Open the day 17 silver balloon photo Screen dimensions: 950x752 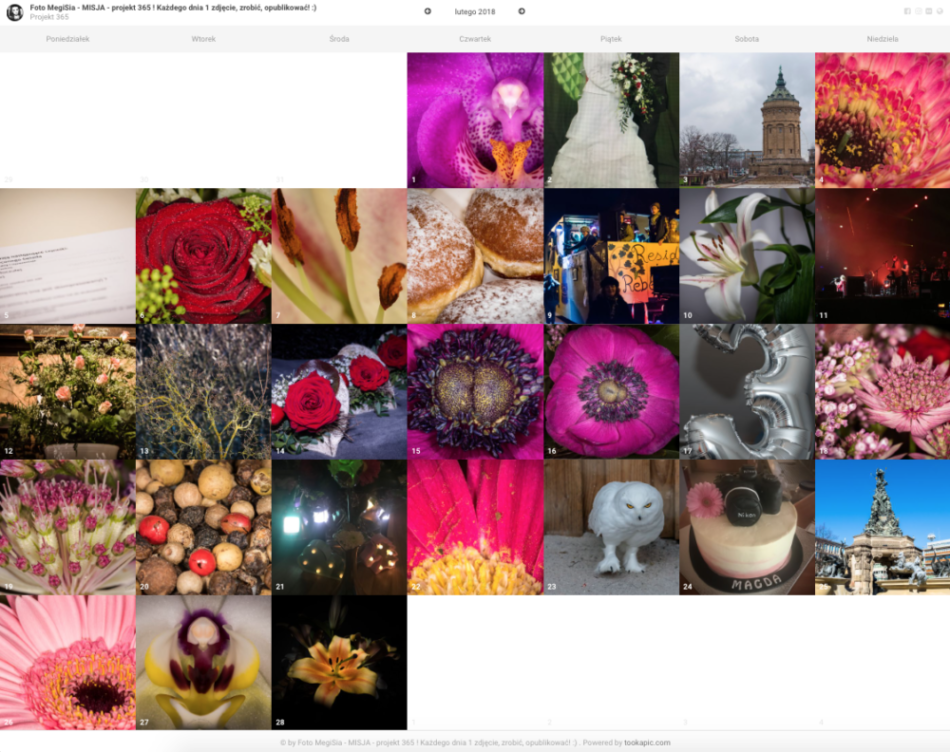coord(747,391)
